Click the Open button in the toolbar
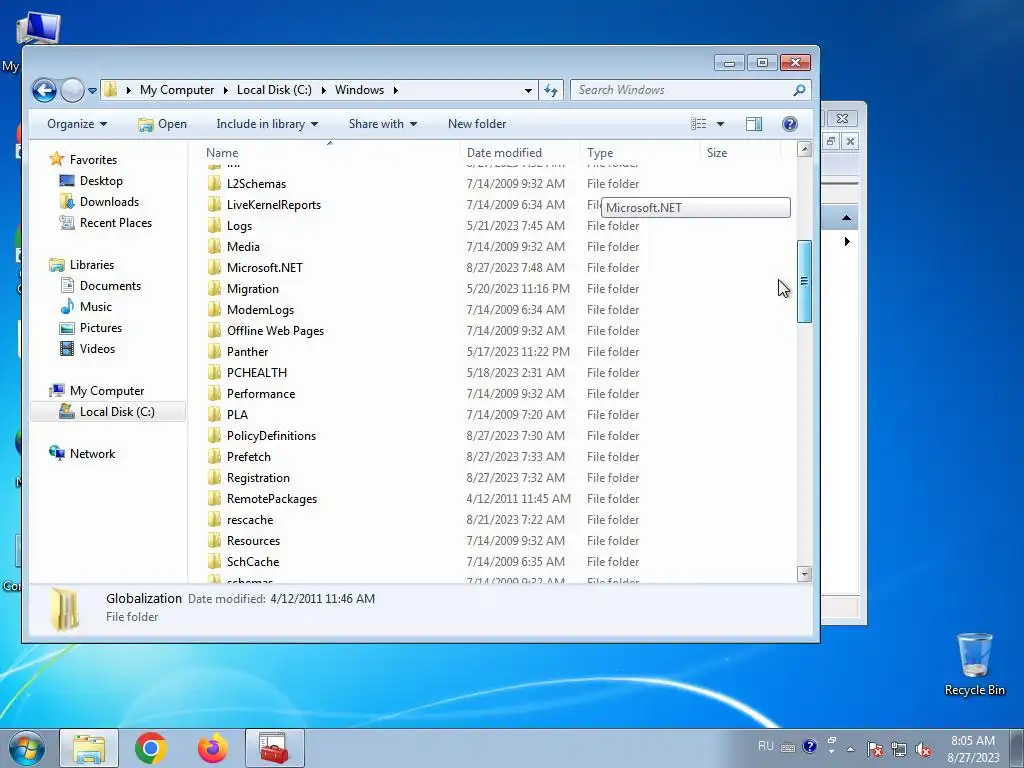The width and height of the screenshot is (1024, 768). pyautogui.click(x=163, y=124)
